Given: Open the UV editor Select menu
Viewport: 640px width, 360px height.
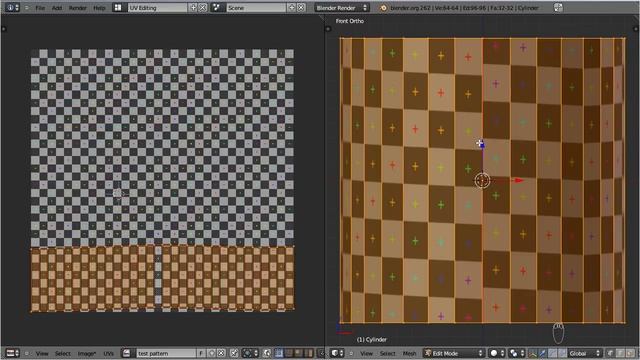Looking at the screenshot, I should click(62, 353).
